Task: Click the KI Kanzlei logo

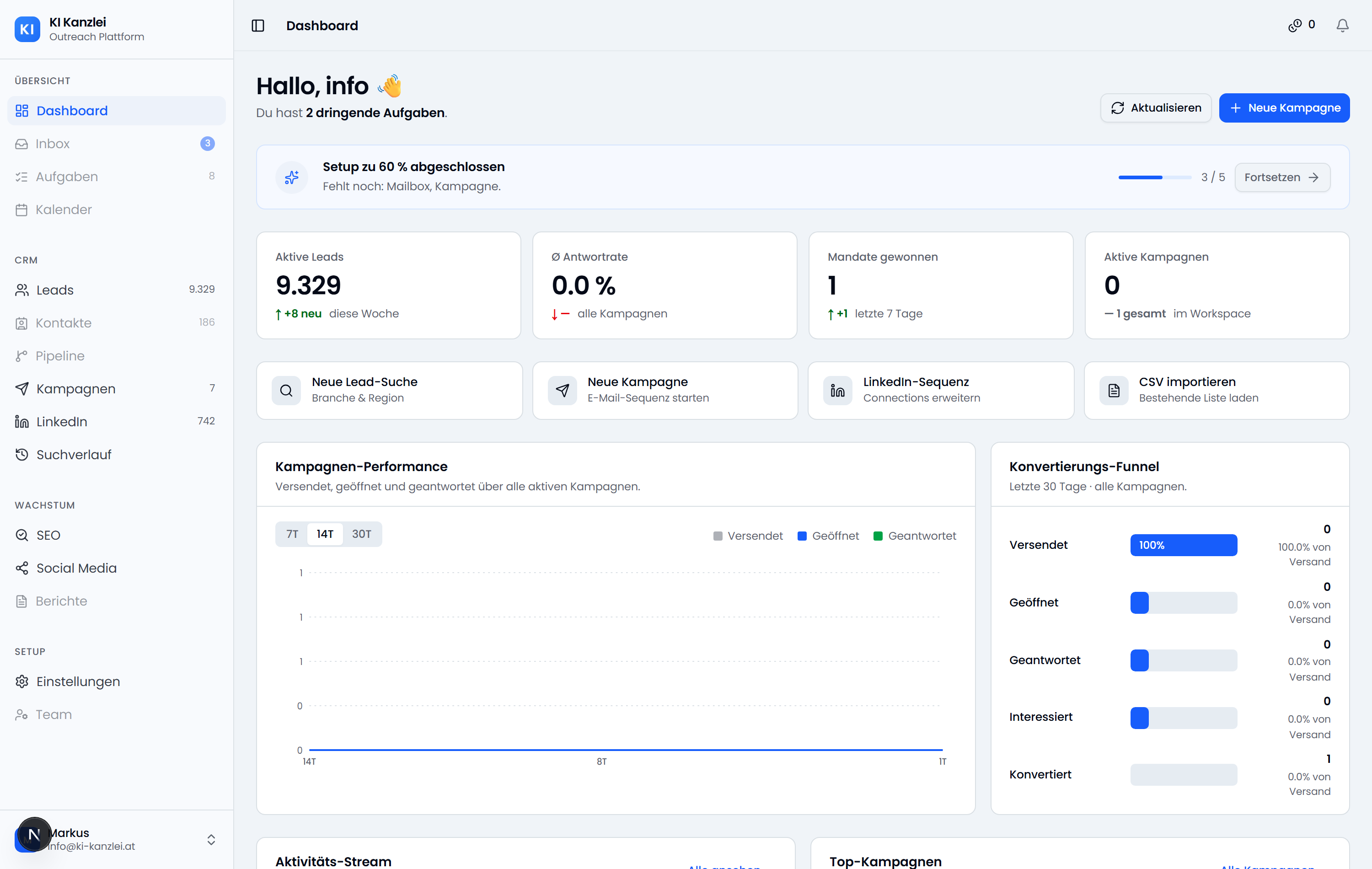Action: 27,29
